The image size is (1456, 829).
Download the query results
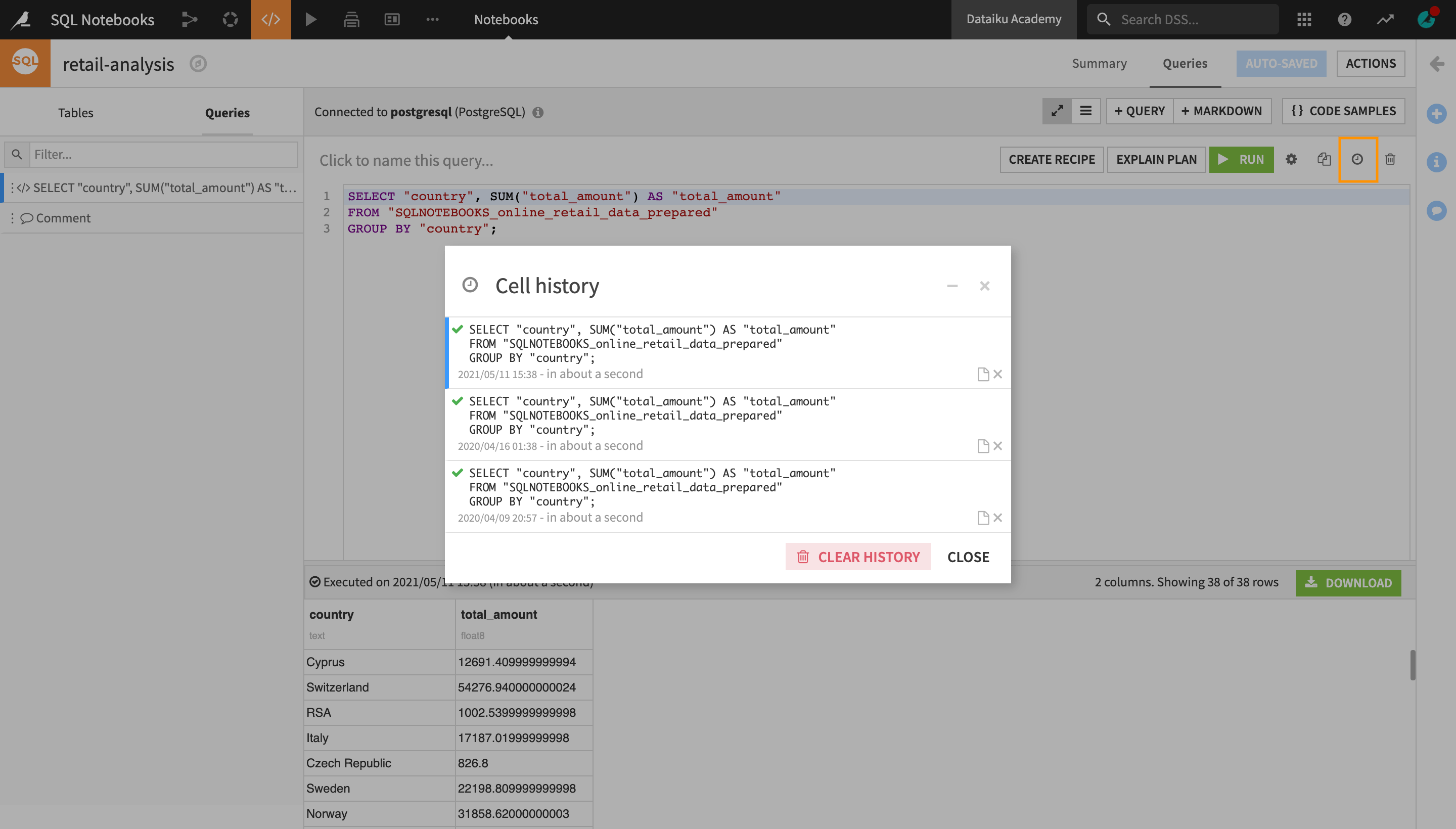click(x=1348, y=582)
